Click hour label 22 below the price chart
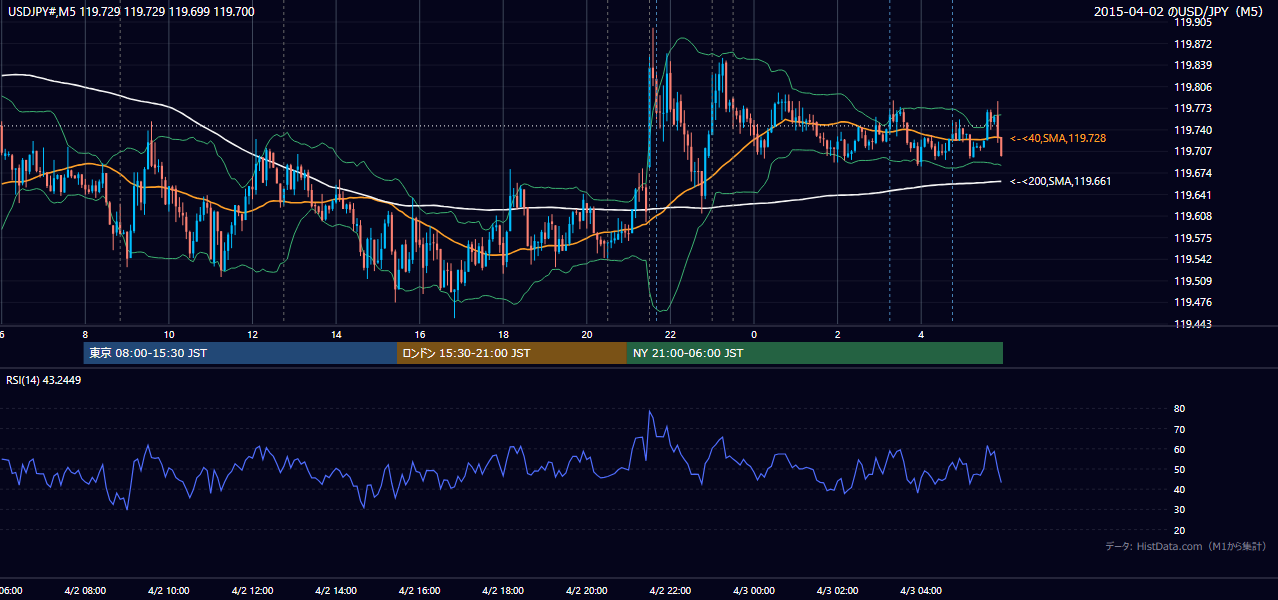 click(670, 334)
